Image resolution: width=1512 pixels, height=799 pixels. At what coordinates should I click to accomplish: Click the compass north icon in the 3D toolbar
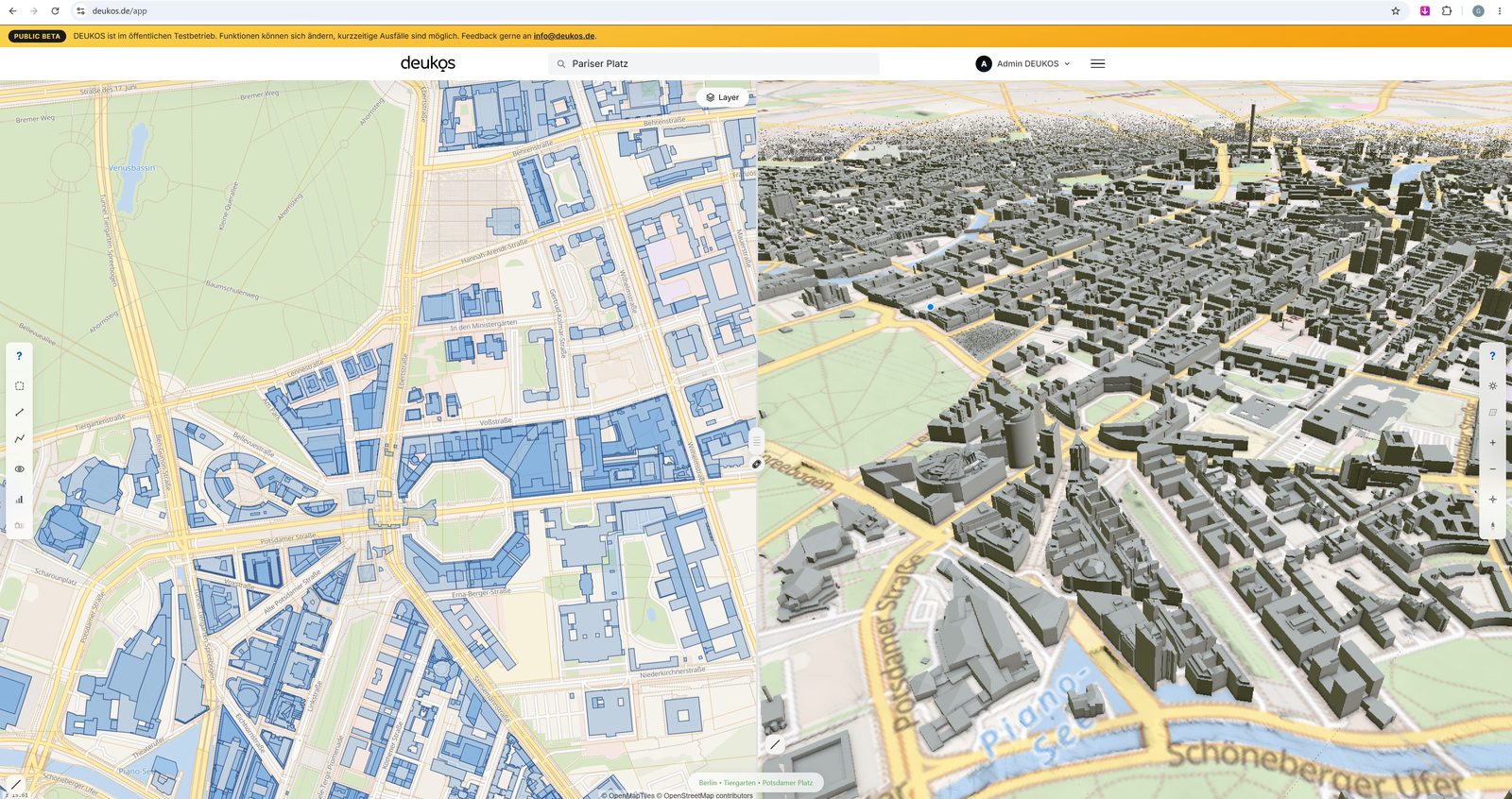tap(1492, 526)
